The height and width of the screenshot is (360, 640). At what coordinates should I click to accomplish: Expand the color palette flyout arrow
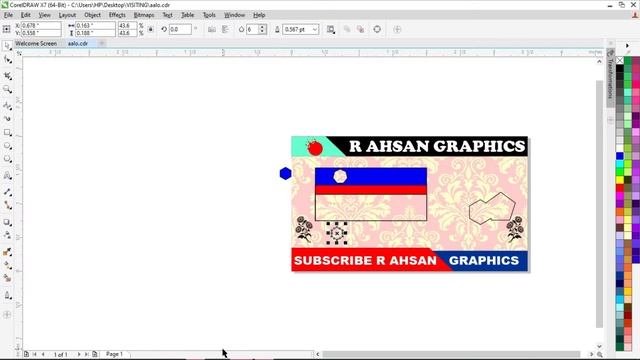pyautogui.click(x=627, y=46)
